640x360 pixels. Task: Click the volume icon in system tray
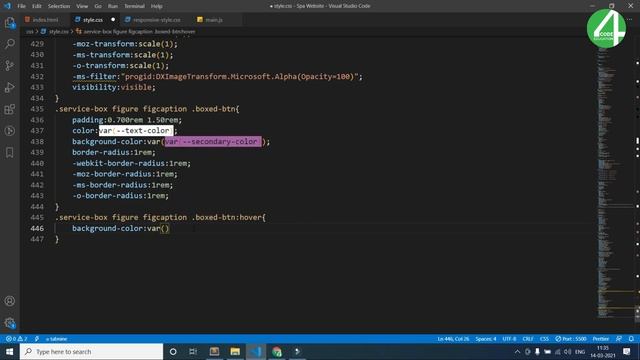pos(568,351)
